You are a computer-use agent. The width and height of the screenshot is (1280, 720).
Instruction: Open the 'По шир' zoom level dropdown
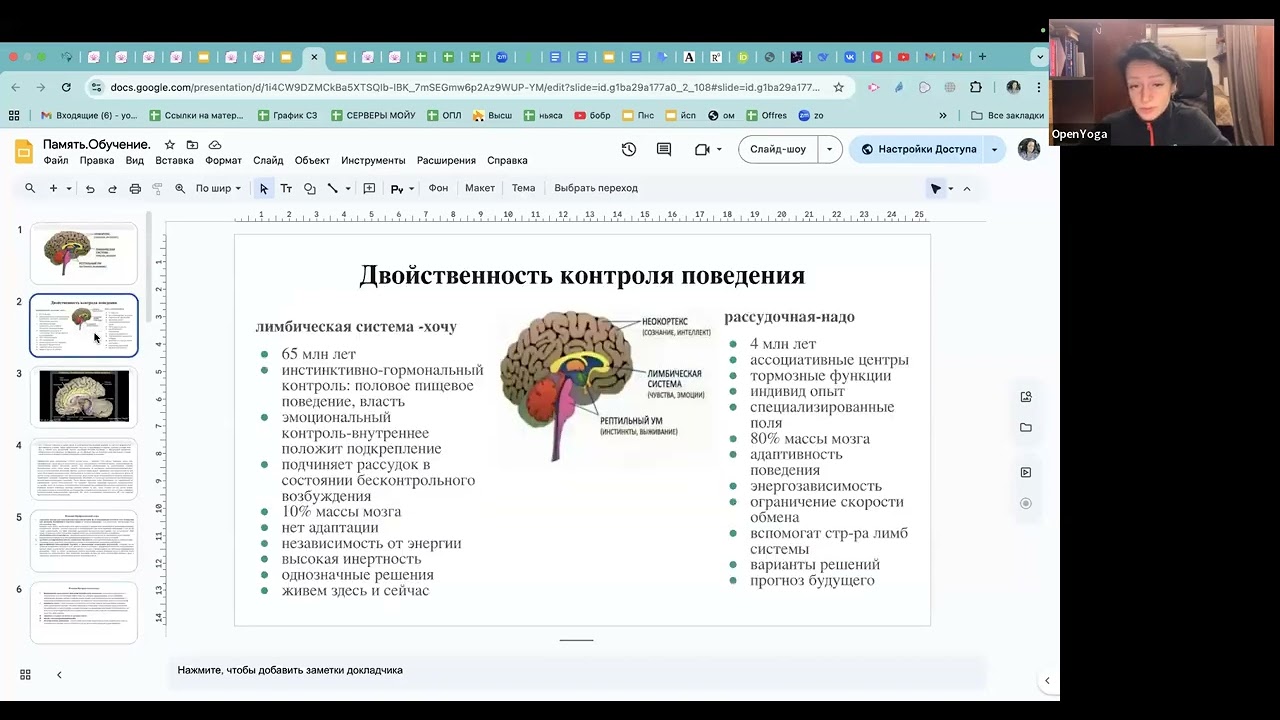218,188
